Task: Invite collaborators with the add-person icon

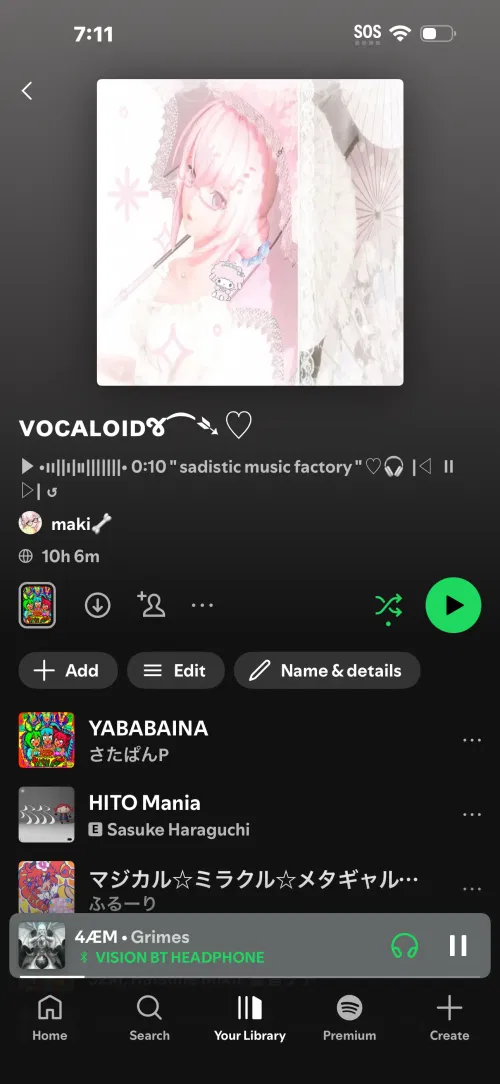Action: pos(151,604)
